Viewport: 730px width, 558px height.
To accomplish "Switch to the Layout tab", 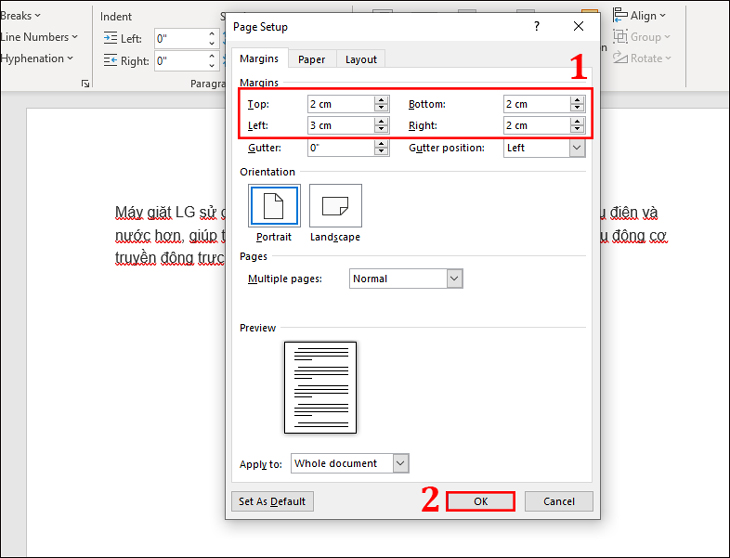I will [x=361, y=59].
